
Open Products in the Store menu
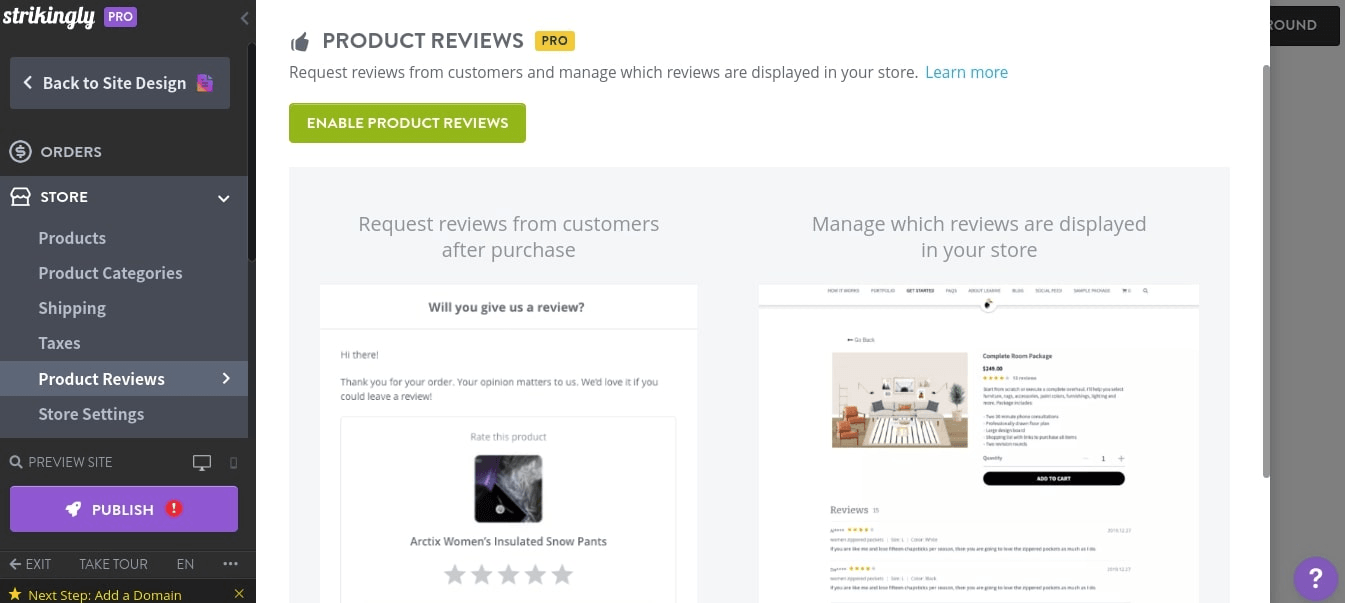tap(72, 238)
